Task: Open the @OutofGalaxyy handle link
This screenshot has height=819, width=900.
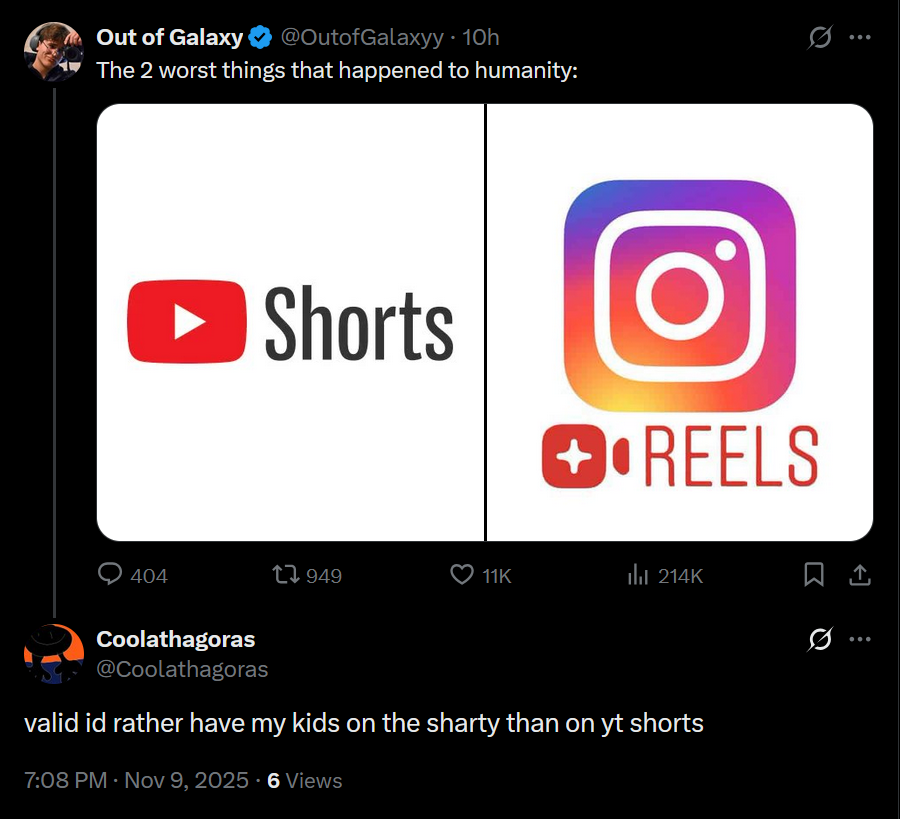Action: 361,38
